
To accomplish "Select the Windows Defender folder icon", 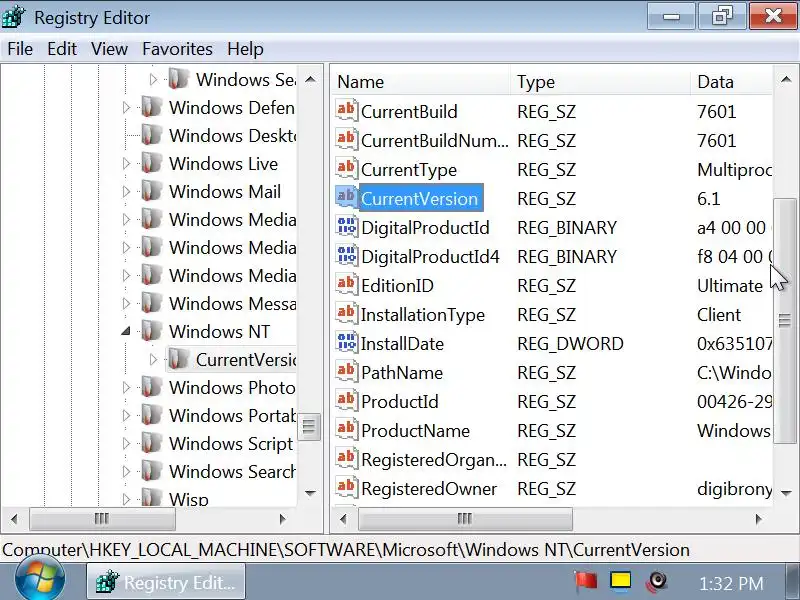I will coord(151,107).
